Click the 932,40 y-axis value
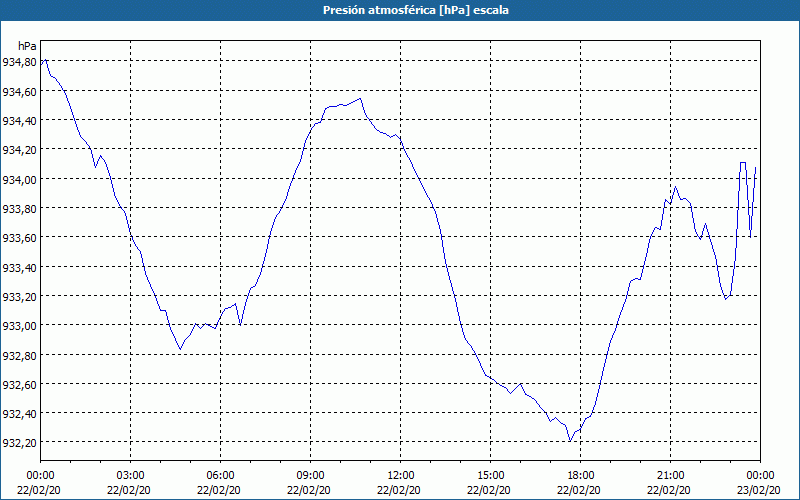 19,413
